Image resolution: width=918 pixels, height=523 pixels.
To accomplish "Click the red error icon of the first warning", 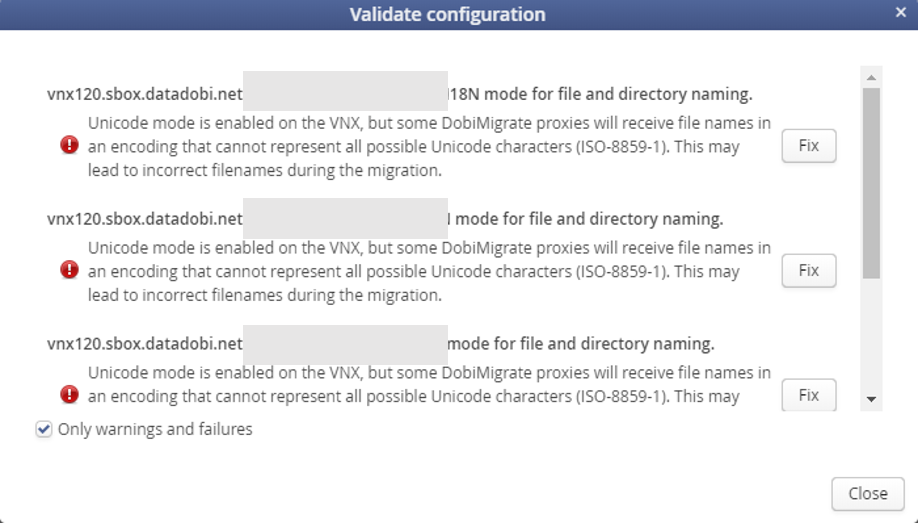I will pyautogui.click(x=69, y=146).
